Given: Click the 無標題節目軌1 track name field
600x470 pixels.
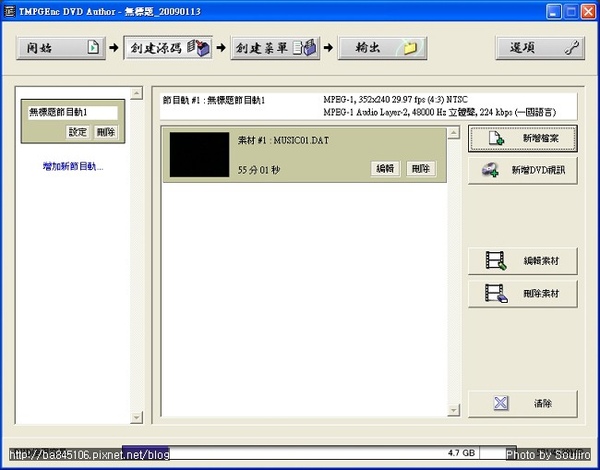Looking at the screenshot, I should tap(73, 113).
